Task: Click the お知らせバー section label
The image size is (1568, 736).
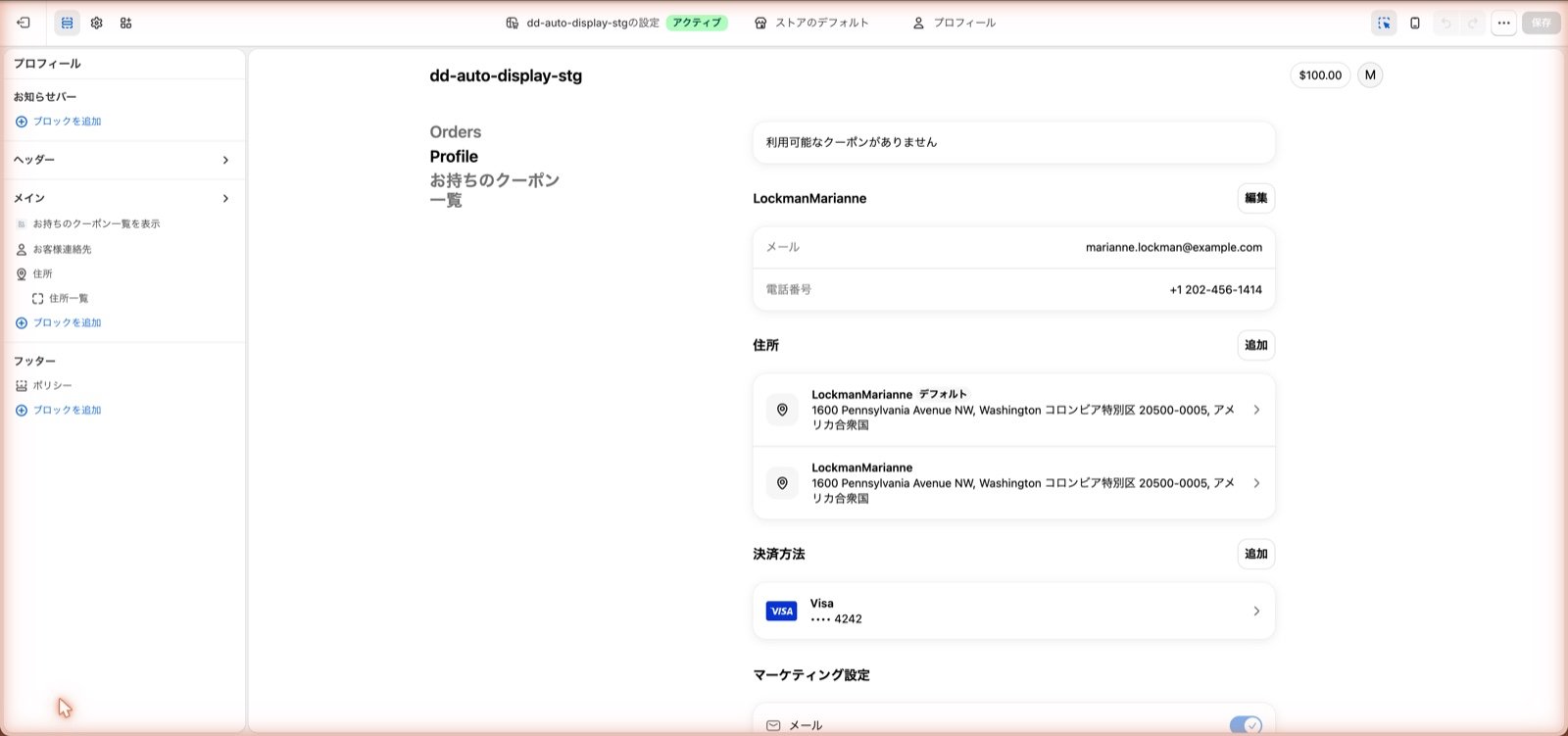Action: coord(45,97)
